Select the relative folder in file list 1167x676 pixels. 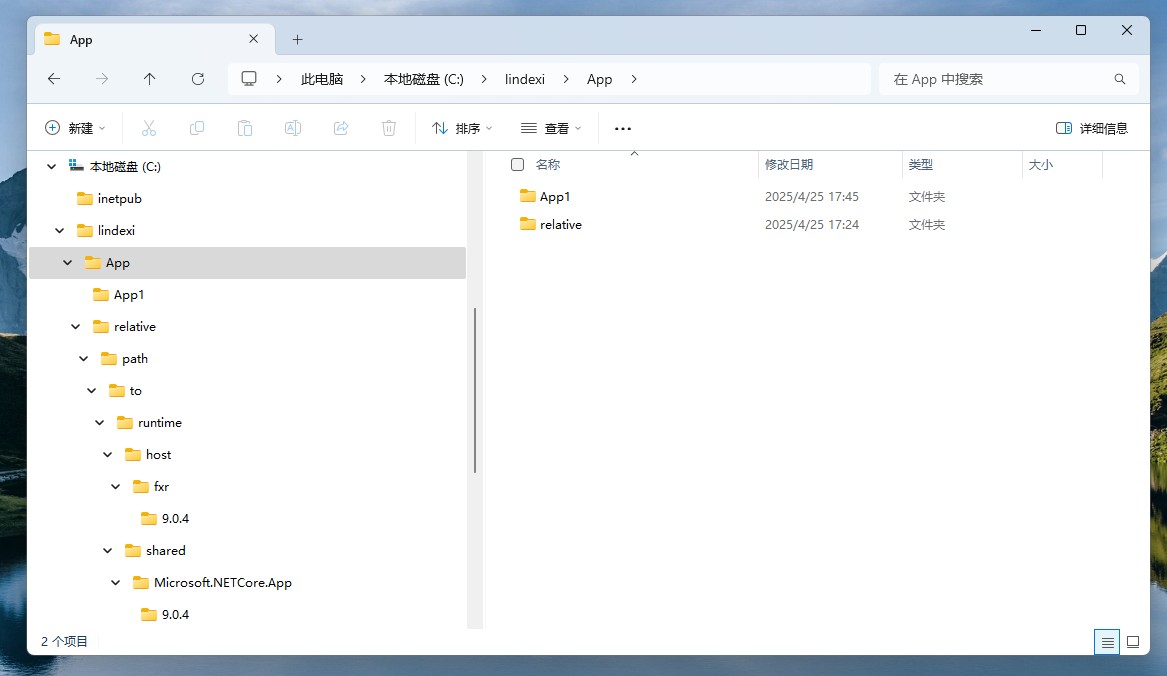click(x=560, y=225)
